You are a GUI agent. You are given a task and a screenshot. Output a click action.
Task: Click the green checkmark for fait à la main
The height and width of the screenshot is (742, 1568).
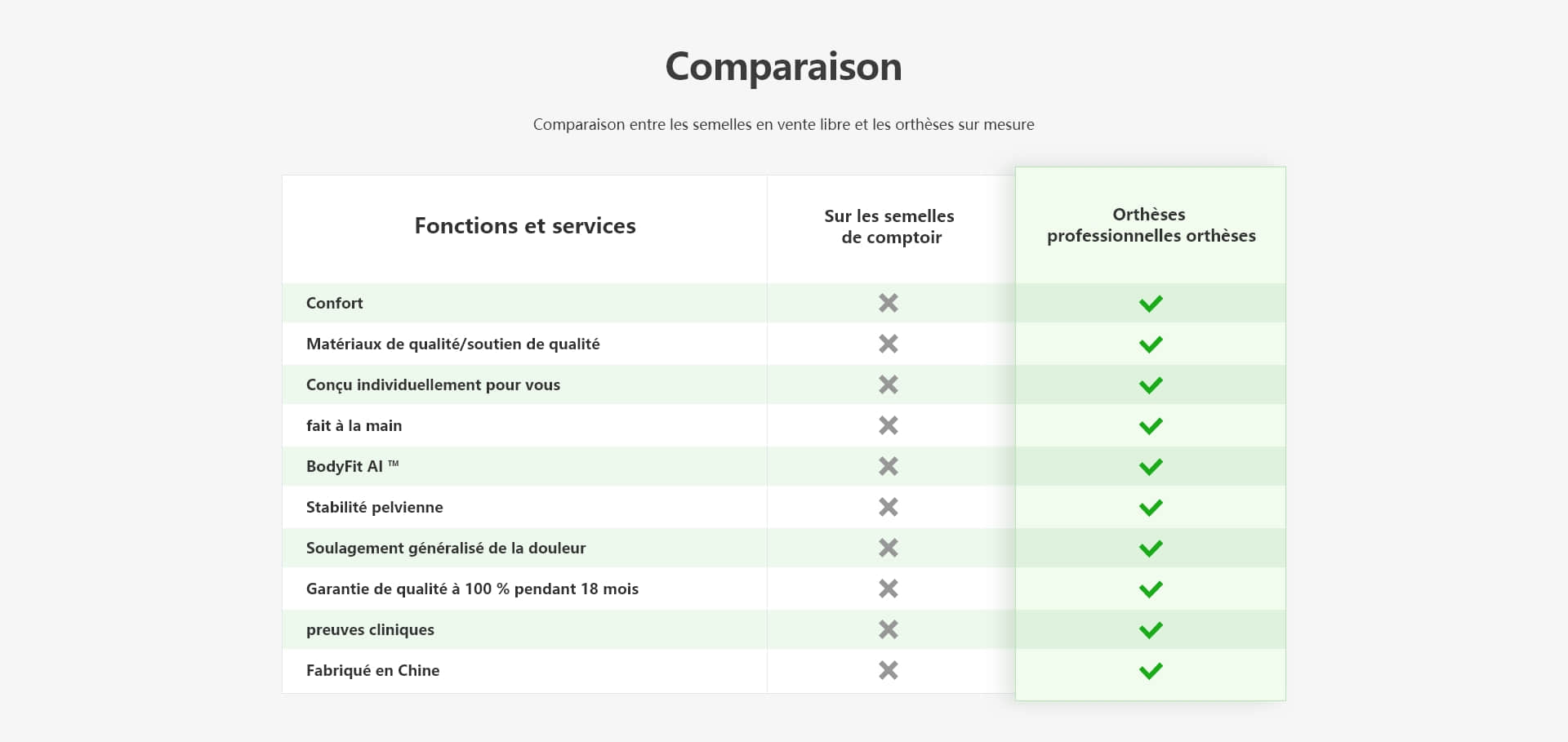[1151, 426]
